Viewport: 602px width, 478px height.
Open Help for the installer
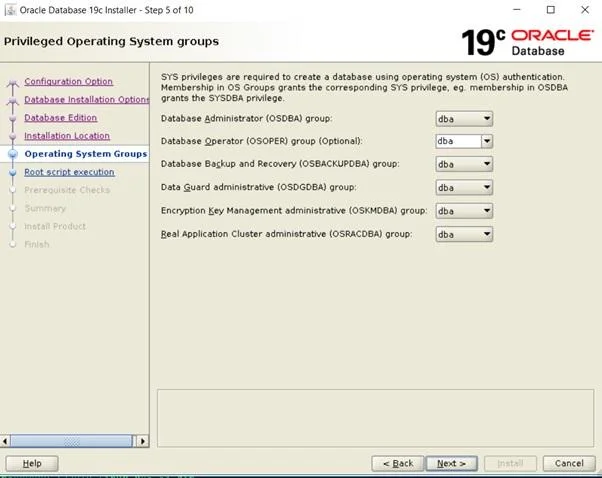point(32,463)
